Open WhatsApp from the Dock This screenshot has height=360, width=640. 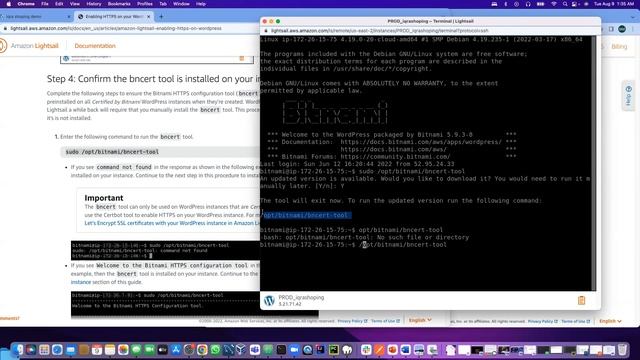[215, 349]
